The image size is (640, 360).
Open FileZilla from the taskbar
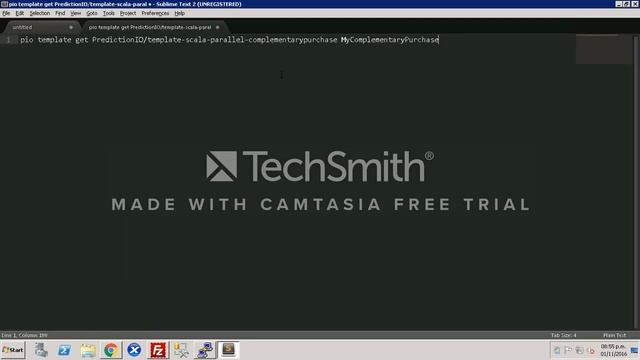pos(158,350)
